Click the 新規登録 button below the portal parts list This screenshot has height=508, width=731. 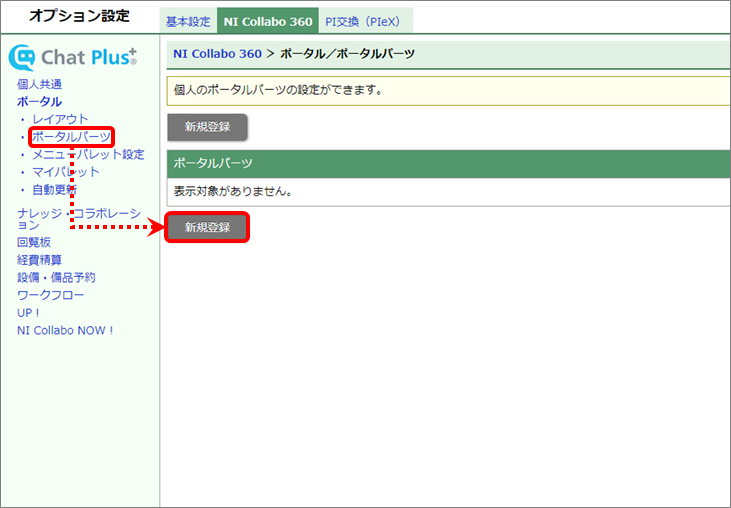click(x=207, y=227)
